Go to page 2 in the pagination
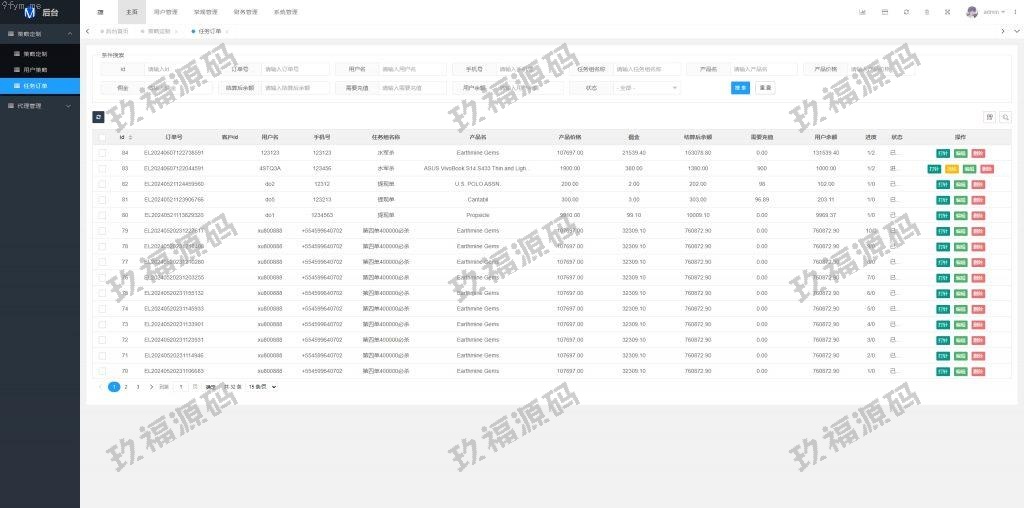The width and height of the screenshot is (1024, 508). click(x=126, y=386)
